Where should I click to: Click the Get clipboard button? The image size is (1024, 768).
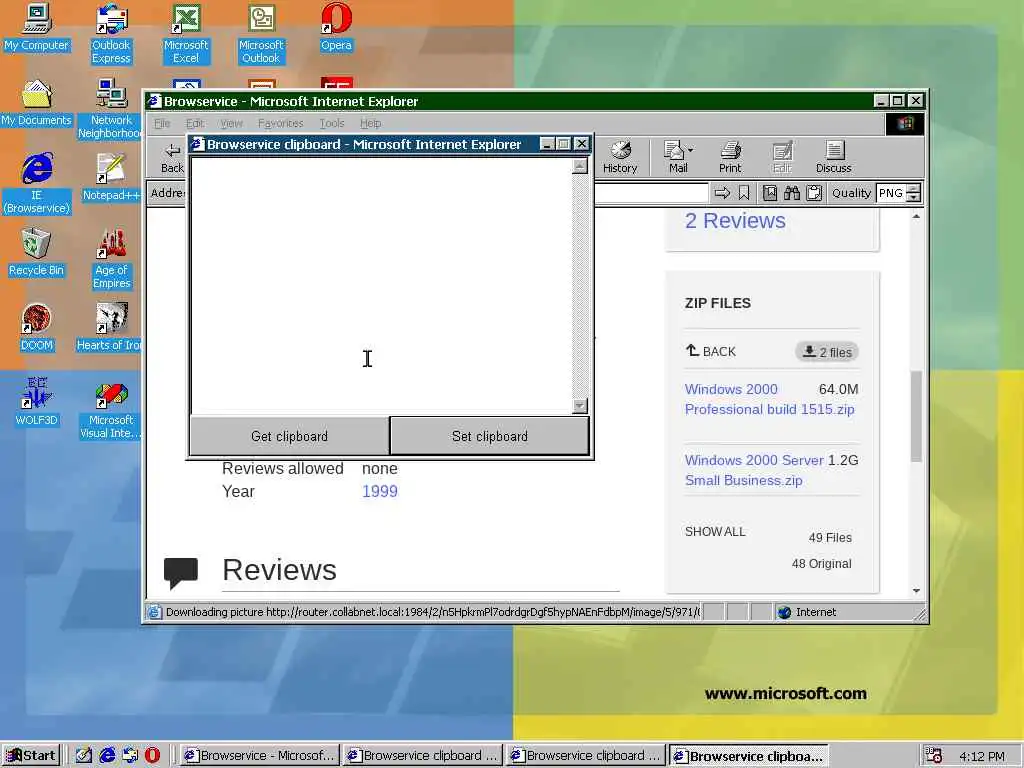[x=289, y=436]
